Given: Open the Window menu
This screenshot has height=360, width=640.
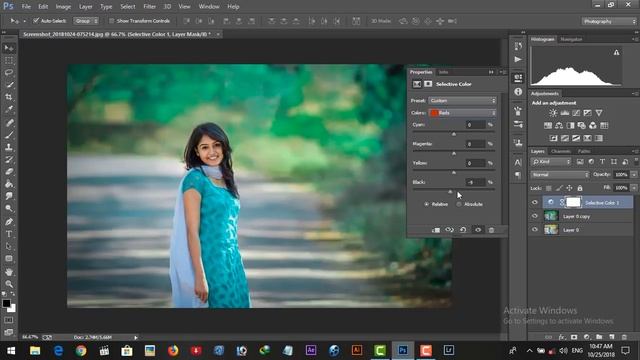Looking at the screenshot, I should 209,7.
